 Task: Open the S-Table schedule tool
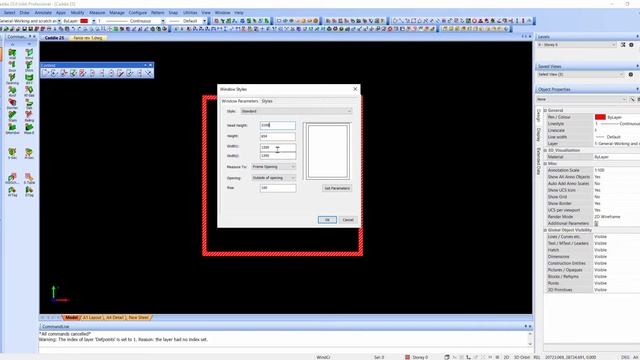[x=29, y=177]
